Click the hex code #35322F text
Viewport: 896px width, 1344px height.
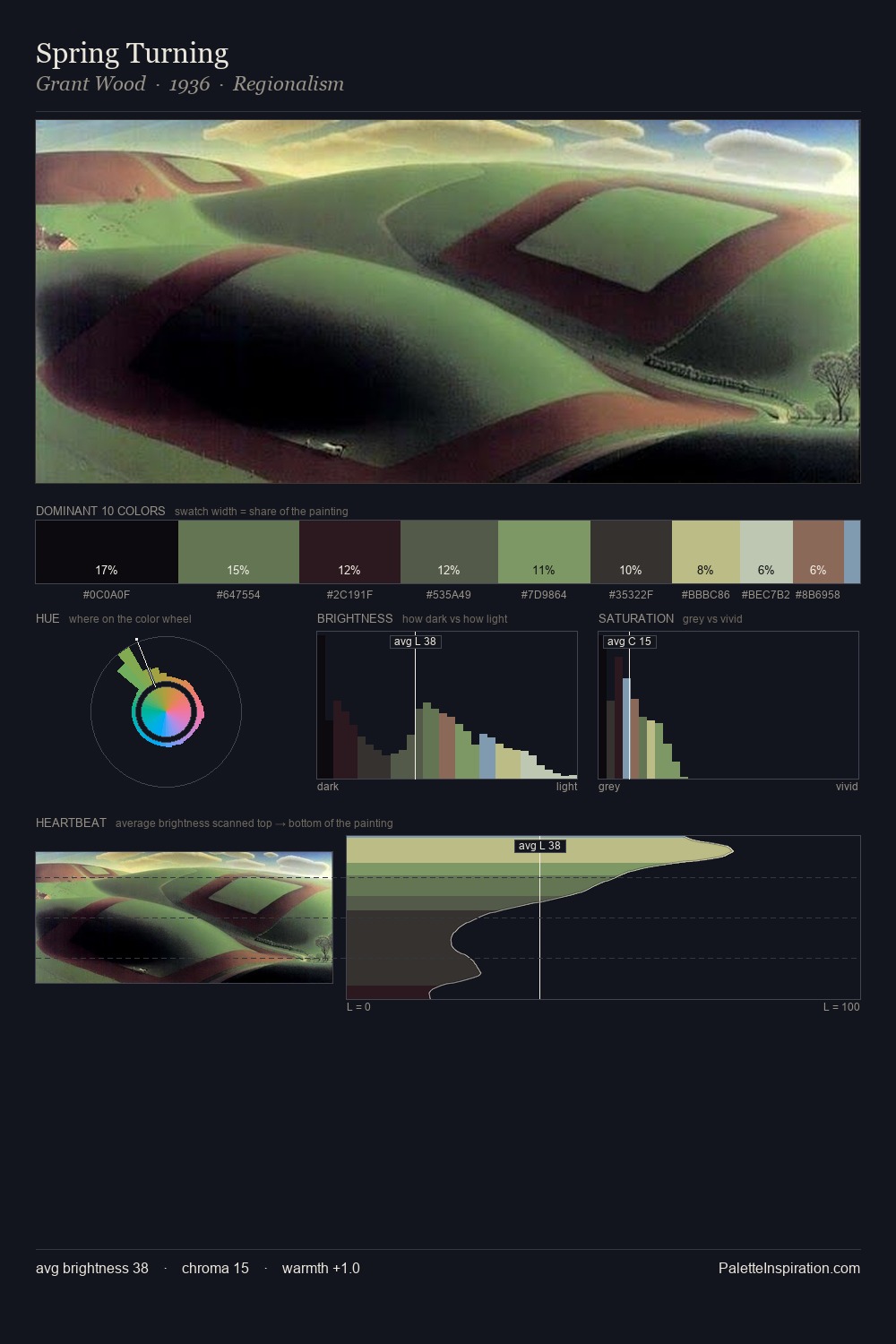tap(631, 594)
